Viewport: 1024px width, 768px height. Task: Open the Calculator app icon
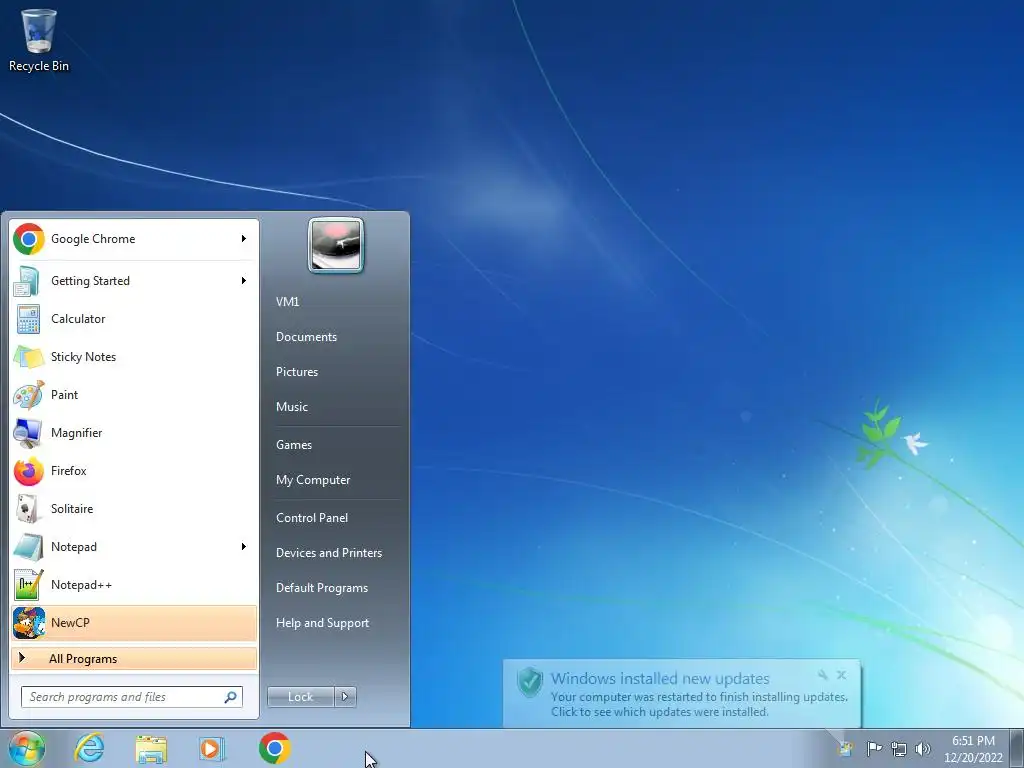tap(27, 319)
